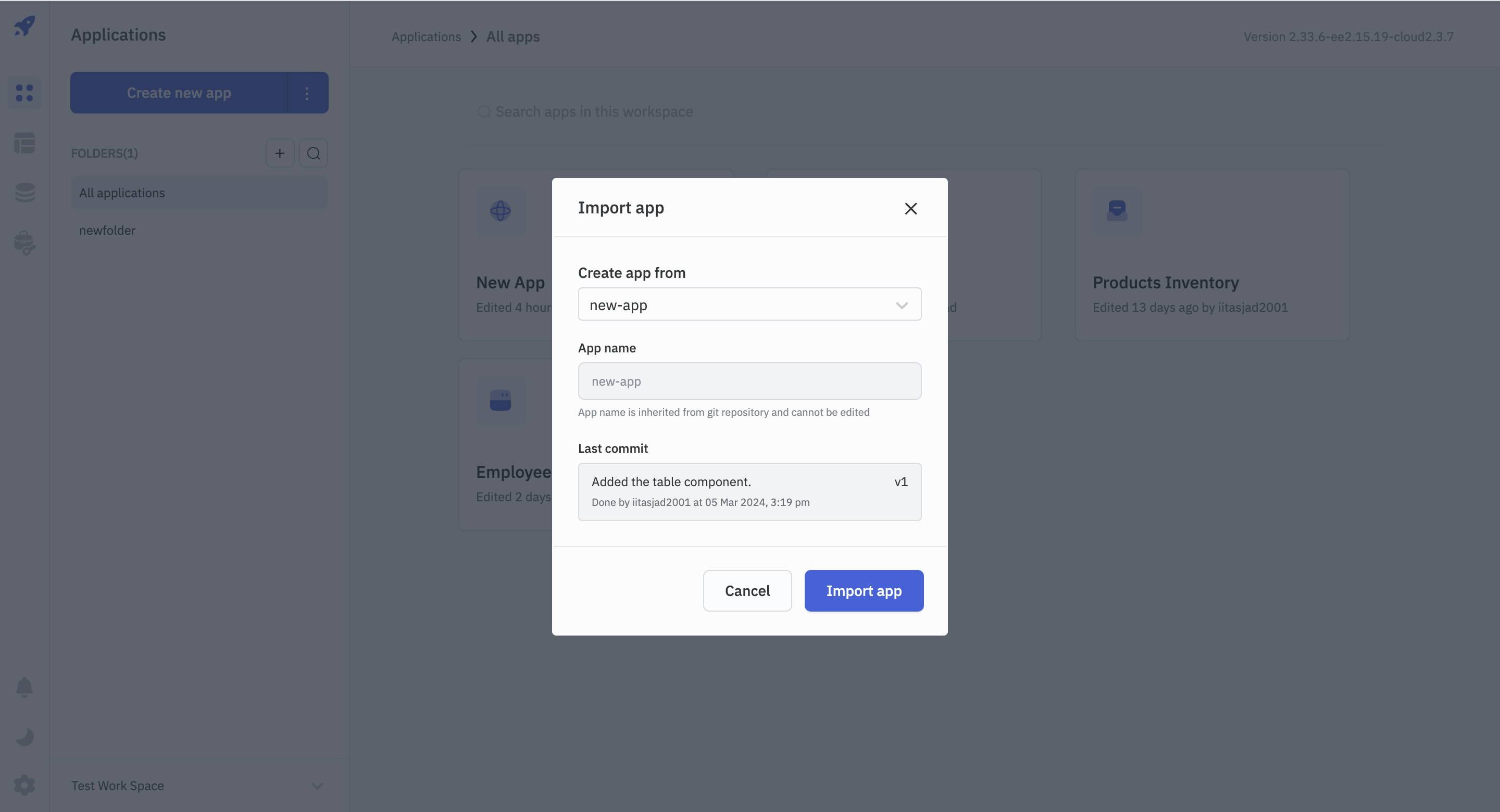Viewport: 1500px width, 812px height.
Task: Click the three-dot menu beside Create new app
Action: click(x=307, y=93)
